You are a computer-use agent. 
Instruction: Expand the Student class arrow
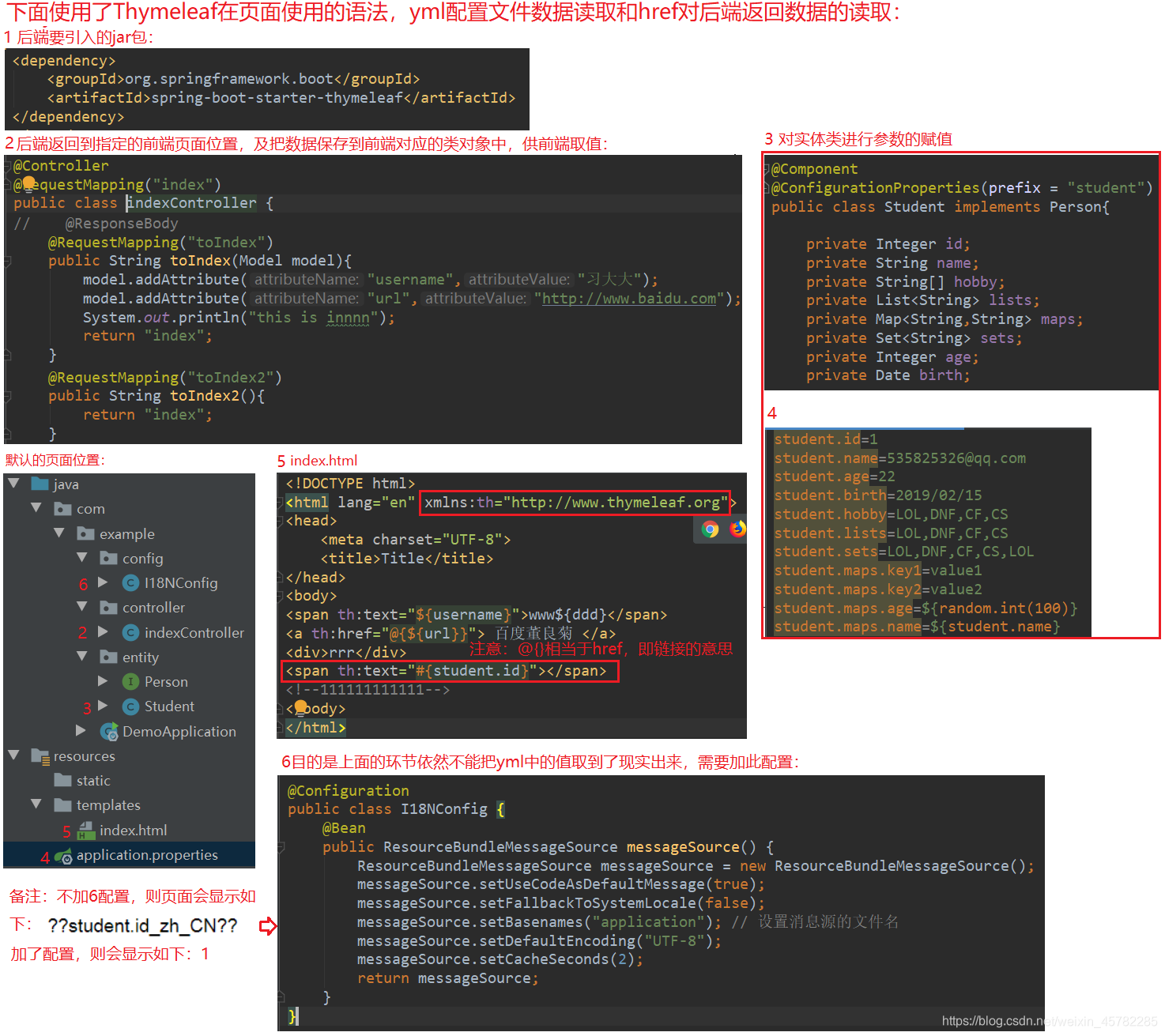click(103, 705)
